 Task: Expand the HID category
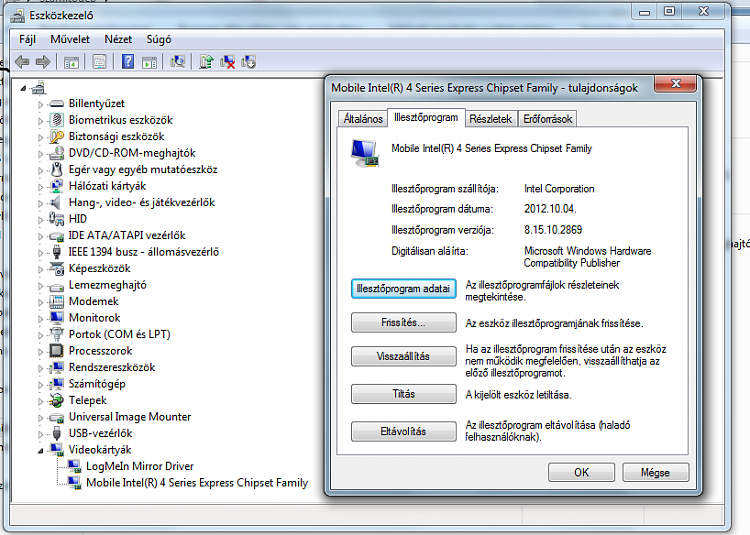pyautogui.click(x=41, y=219)
